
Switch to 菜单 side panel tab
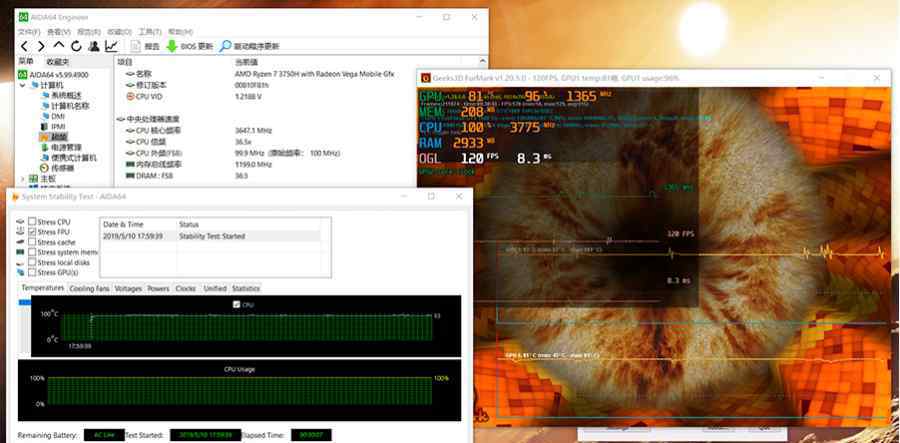27,61
